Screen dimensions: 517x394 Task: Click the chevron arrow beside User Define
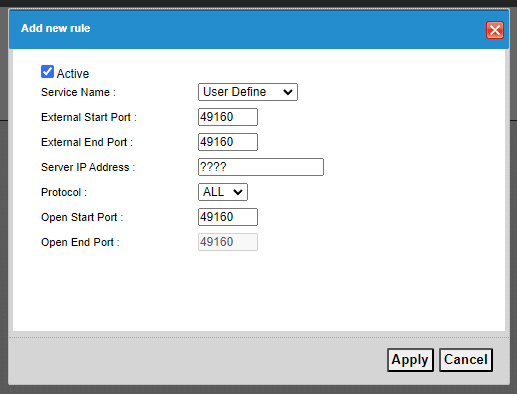[288, 92]
